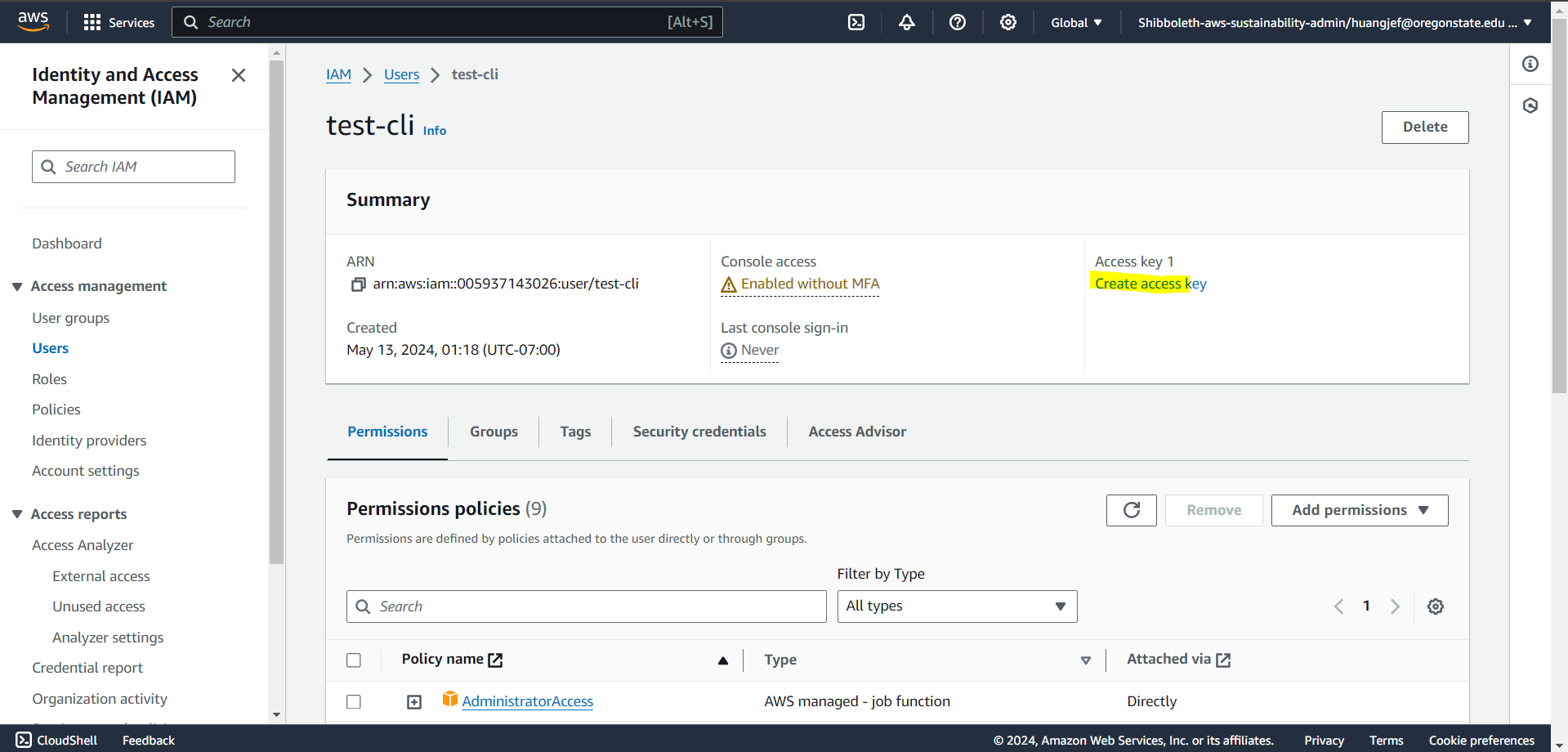The image size is (1568, 752).
Task: Select all policies with the header checkbox
Action: tap(354, 660)
